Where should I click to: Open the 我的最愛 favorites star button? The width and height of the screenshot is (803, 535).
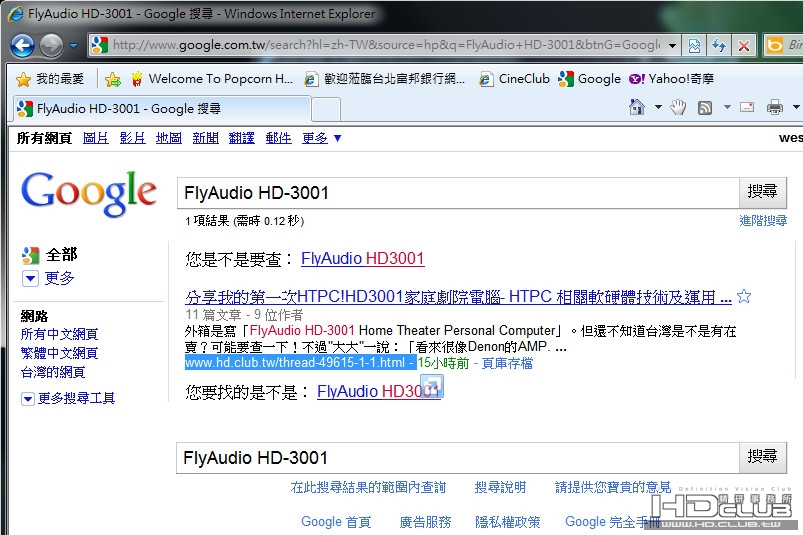point(50,79)
